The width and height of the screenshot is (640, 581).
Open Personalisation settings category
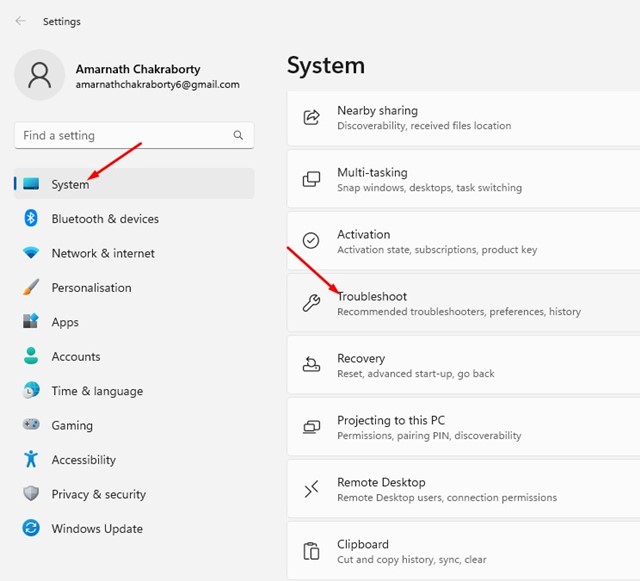91,288
